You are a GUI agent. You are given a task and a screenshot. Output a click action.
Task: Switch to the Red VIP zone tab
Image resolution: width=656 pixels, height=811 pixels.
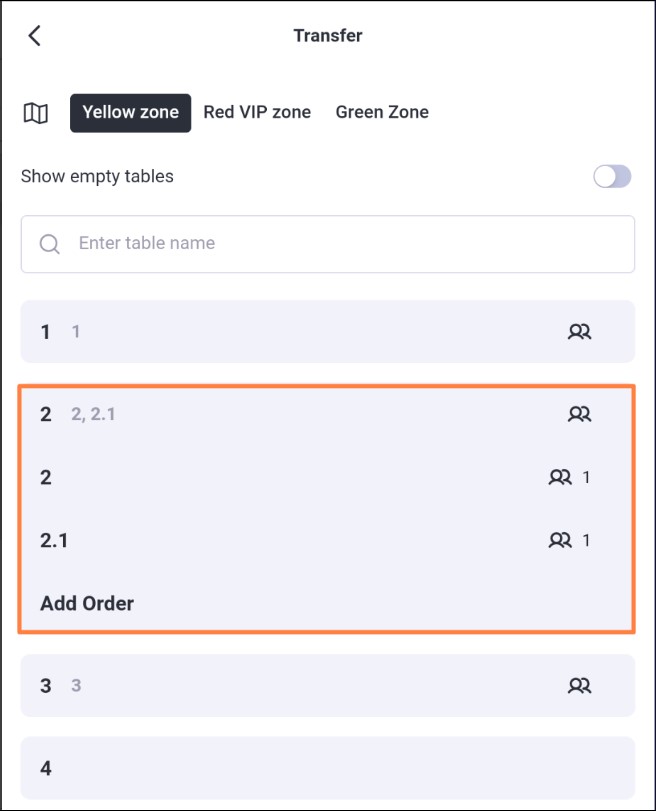point(257,112)
